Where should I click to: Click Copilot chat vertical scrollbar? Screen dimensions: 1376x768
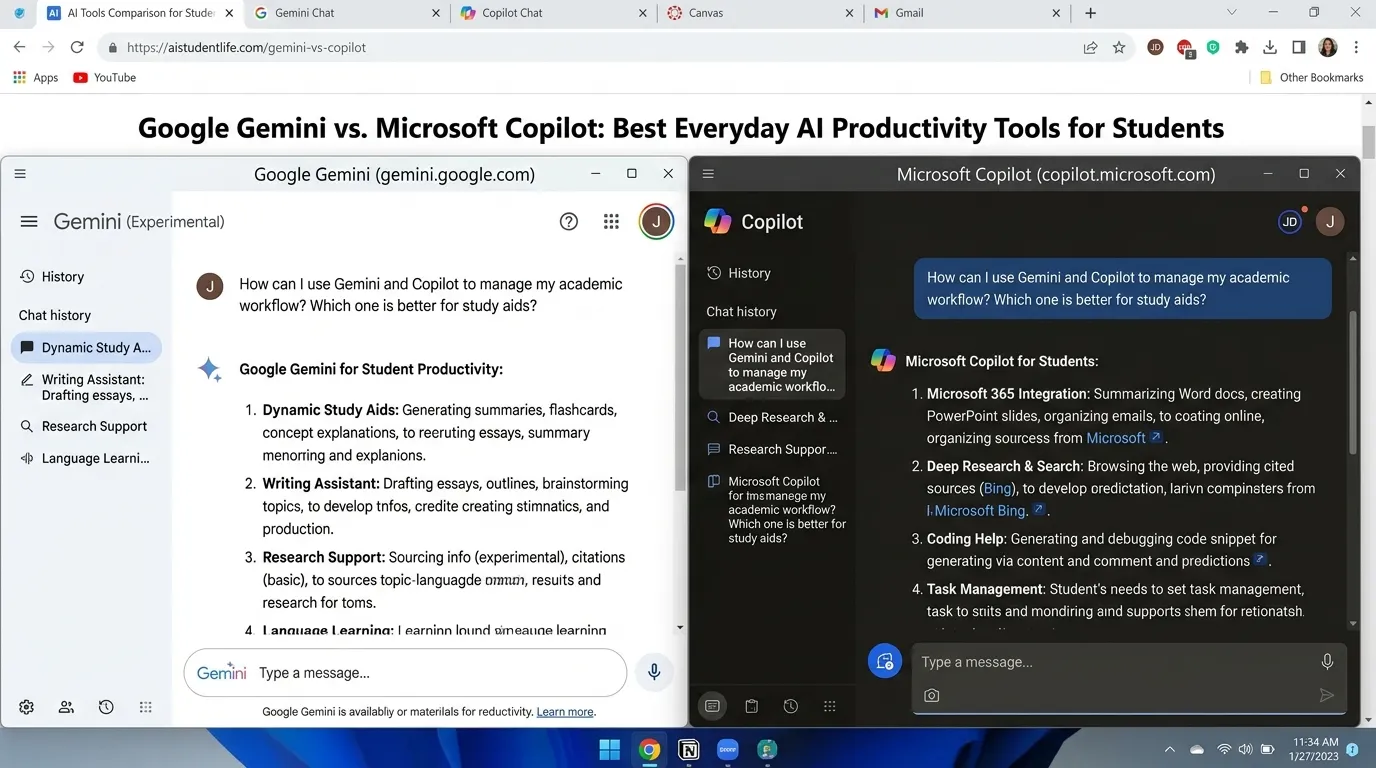coord(1354,385)
